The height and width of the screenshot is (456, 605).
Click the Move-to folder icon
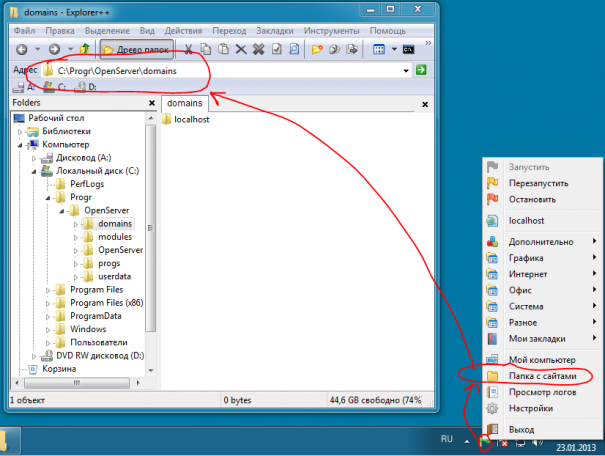tap(352, 49)
